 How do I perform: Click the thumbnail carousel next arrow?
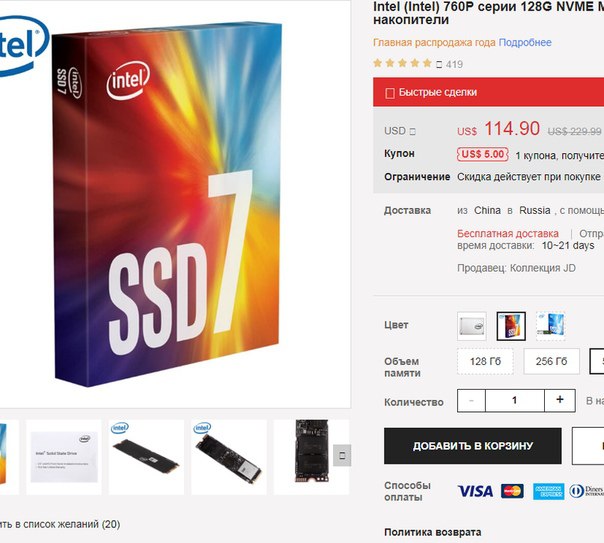point(342,456)
